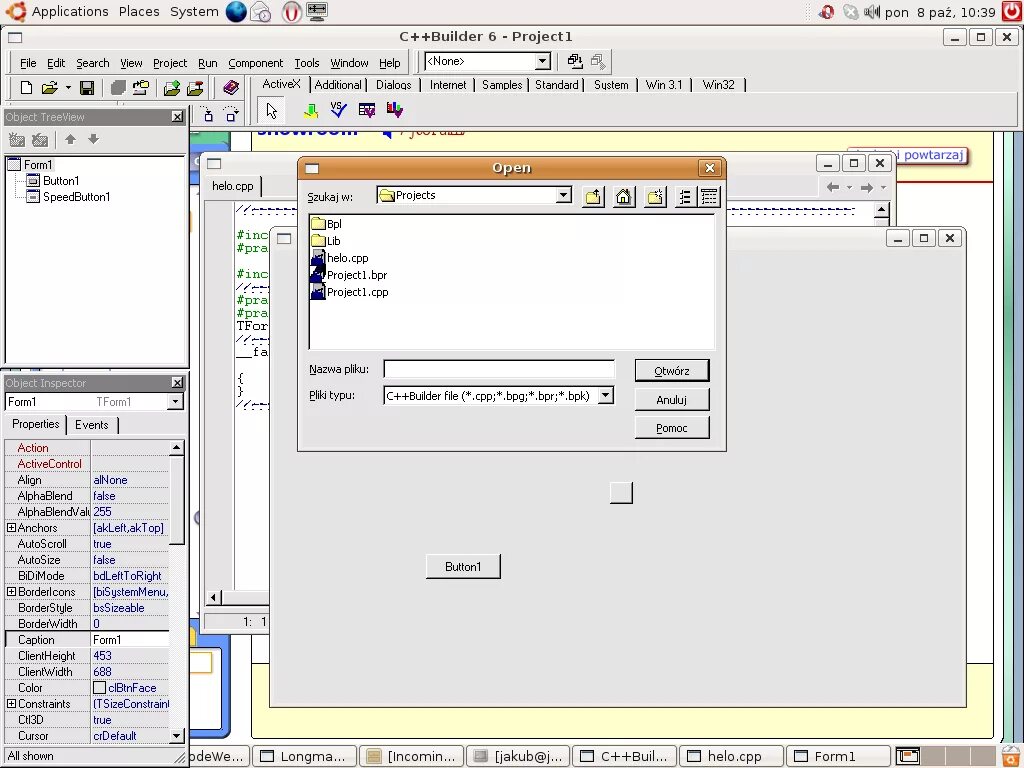The width and height of the screenshot is (1024, 768).
Task: Open the File menu
Action: [x=28, y=63]
